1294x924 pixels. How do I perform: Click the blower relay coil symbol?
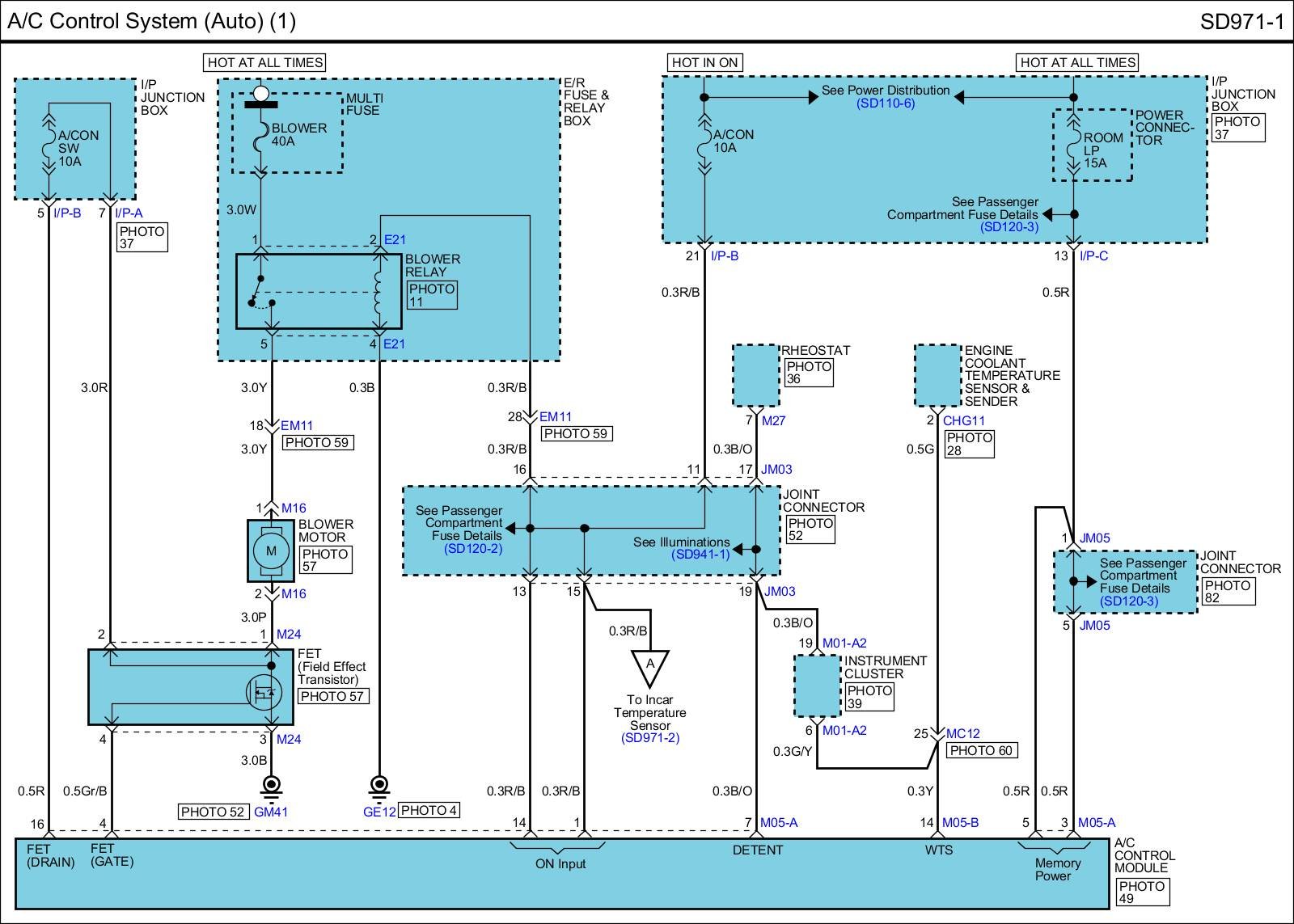pos(378,291)
